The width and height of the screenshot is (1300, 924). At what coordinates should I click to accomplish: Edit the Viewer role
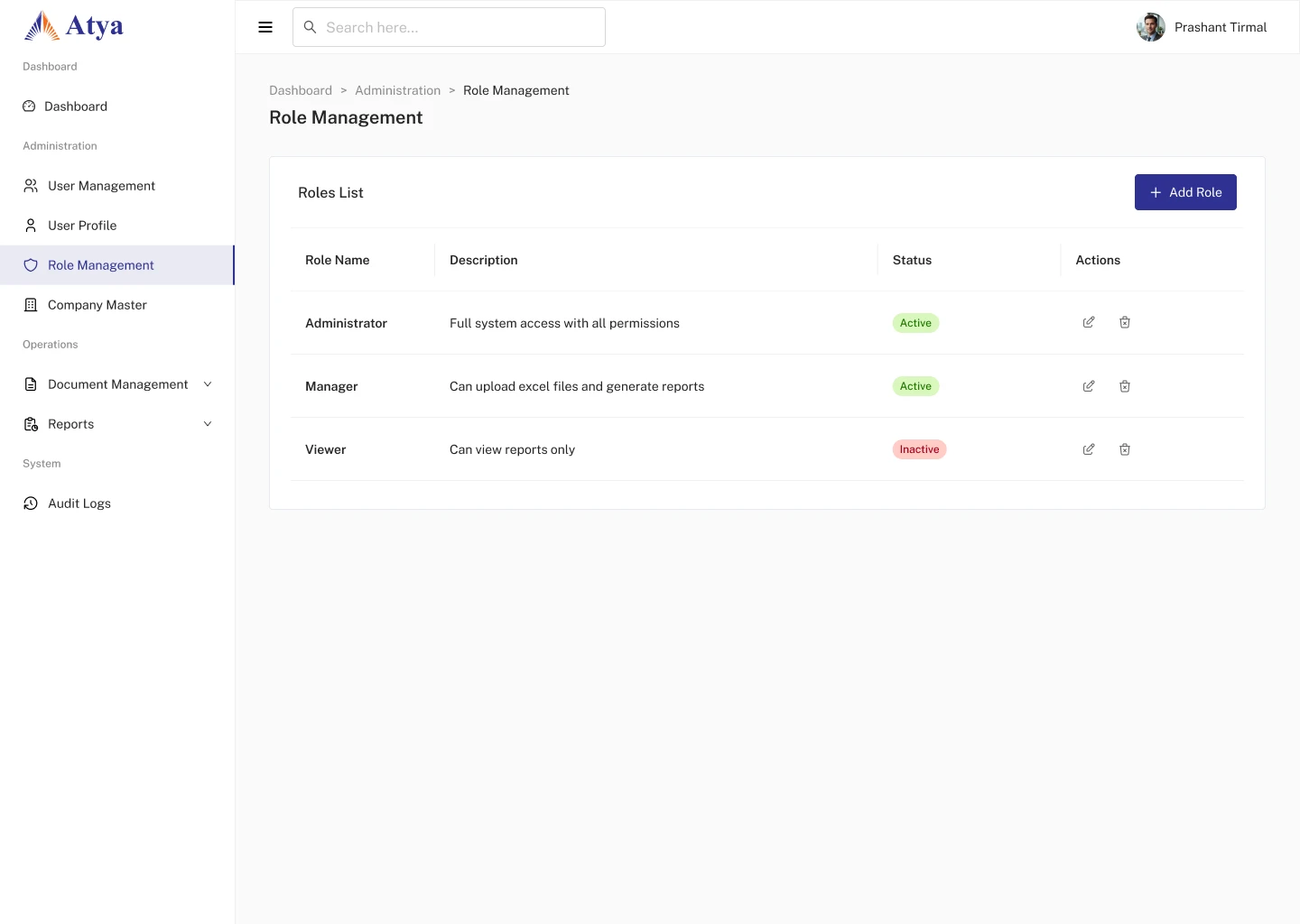pyautogui.click(x=1089, y=449)
